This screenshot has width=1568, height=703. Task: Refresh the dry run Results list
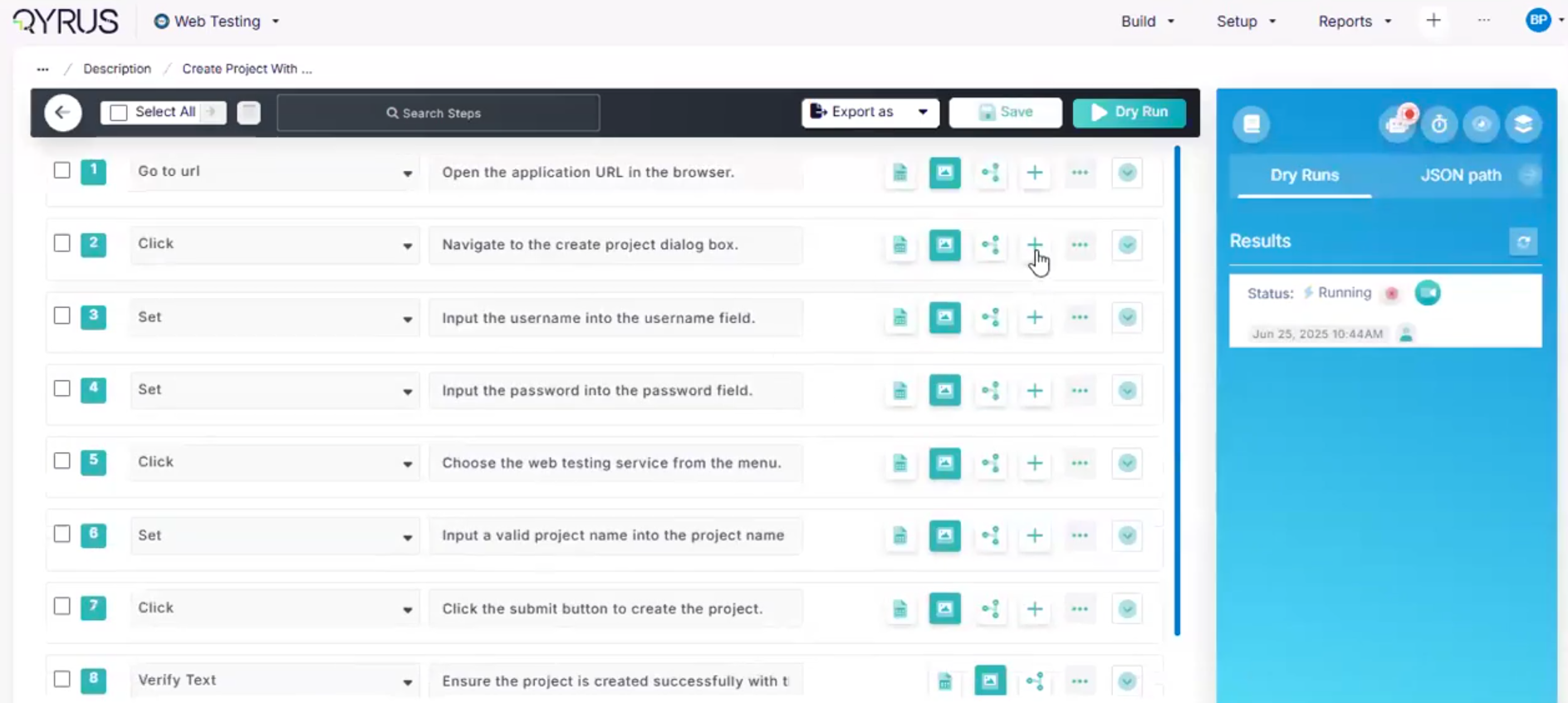pos(1523,242)
